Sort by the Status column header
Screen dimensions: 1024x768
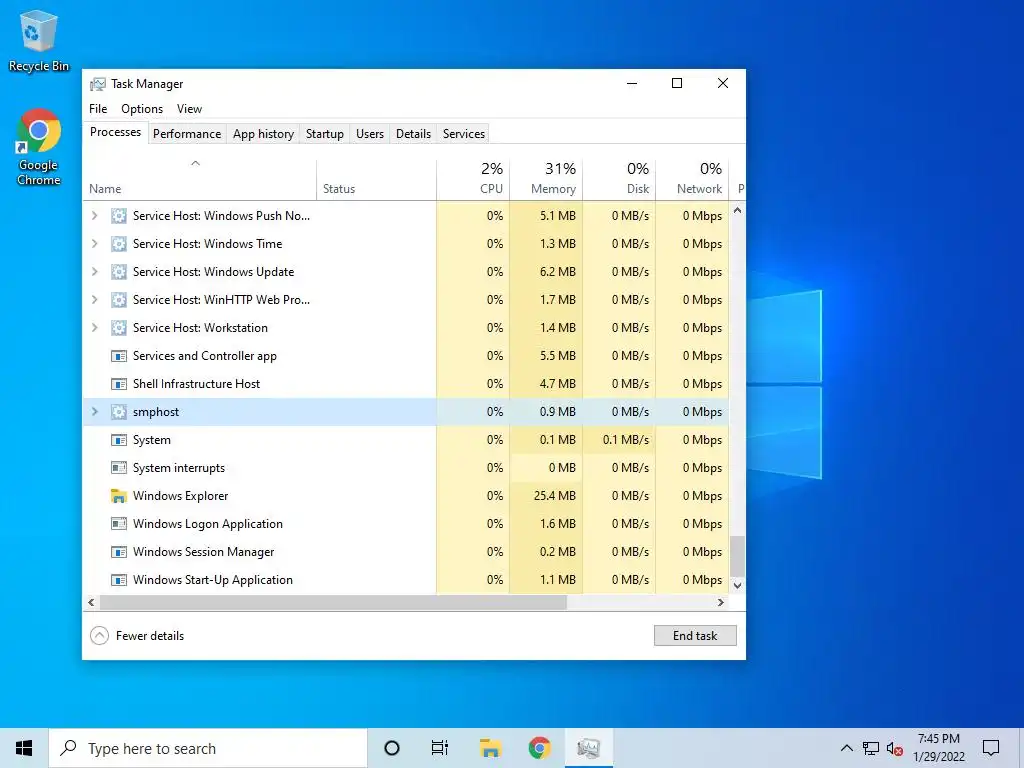(376, 179)
